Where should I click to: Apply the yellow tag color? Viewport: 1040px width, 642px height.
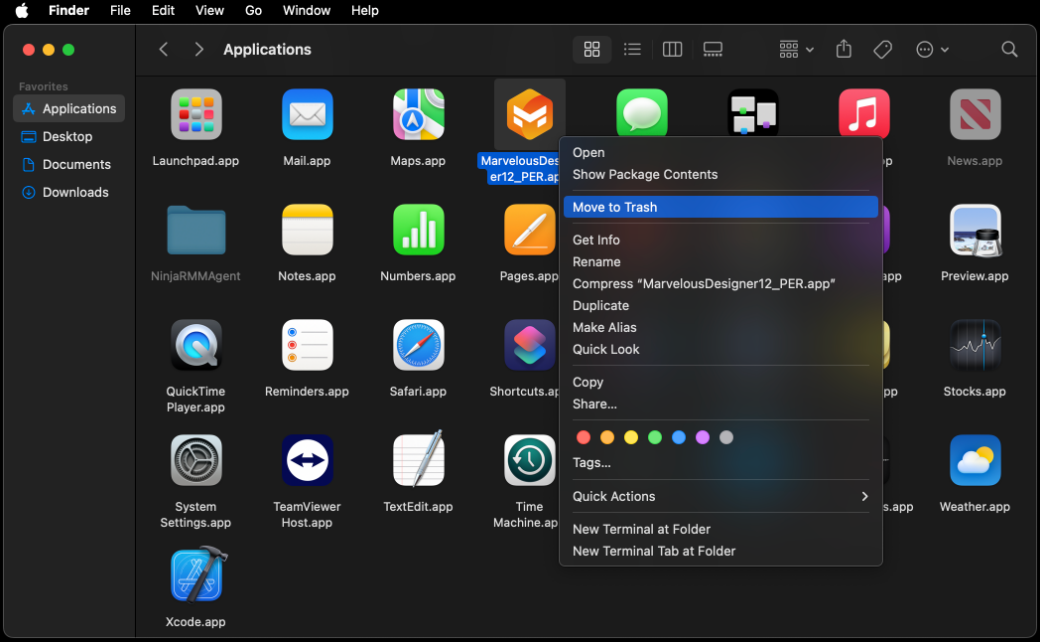pyautogui.click(x=631, y=437)
